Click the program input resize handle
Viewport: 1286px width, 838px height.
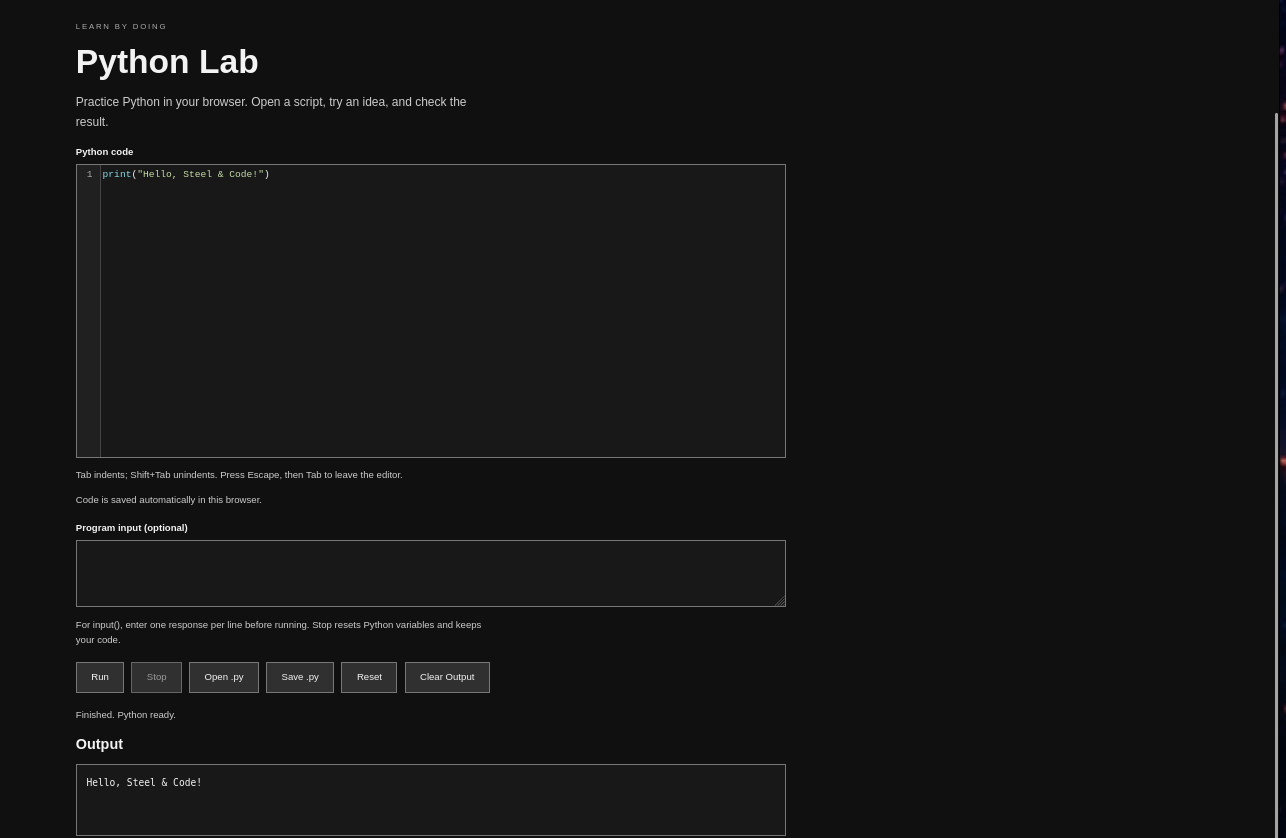[779, 600]
